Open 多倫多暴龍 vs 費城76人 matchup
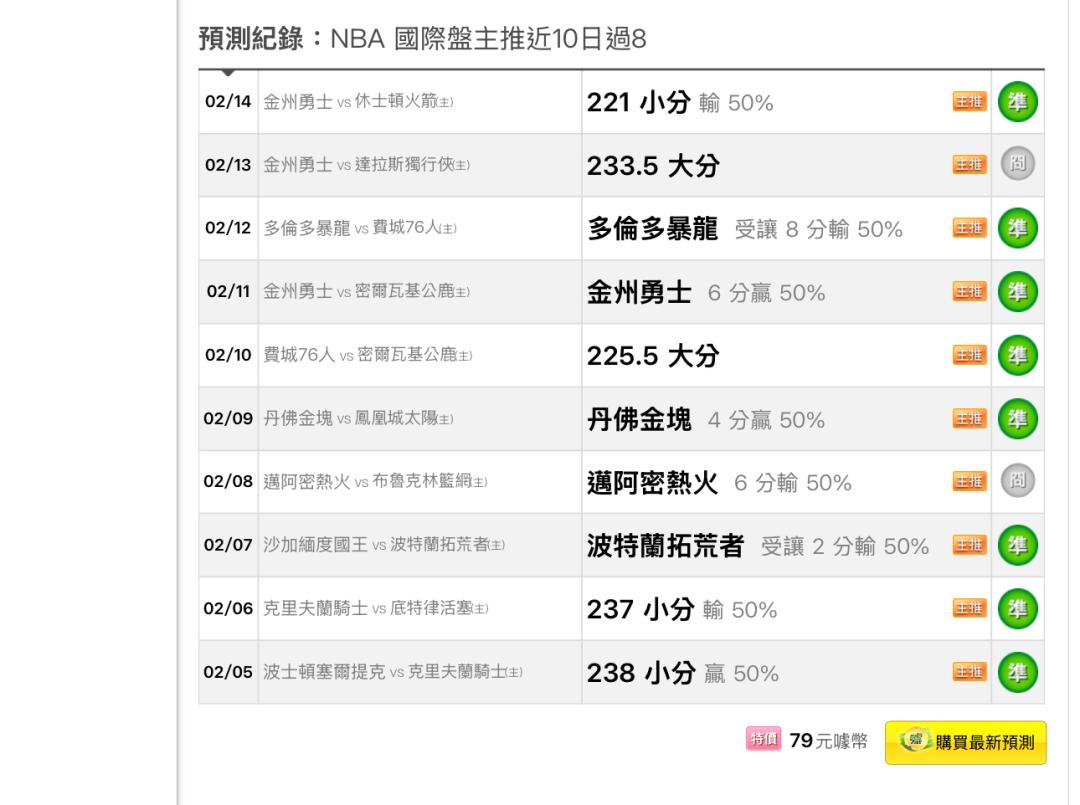The image size is (1080, 805). (x=360, y=228)
